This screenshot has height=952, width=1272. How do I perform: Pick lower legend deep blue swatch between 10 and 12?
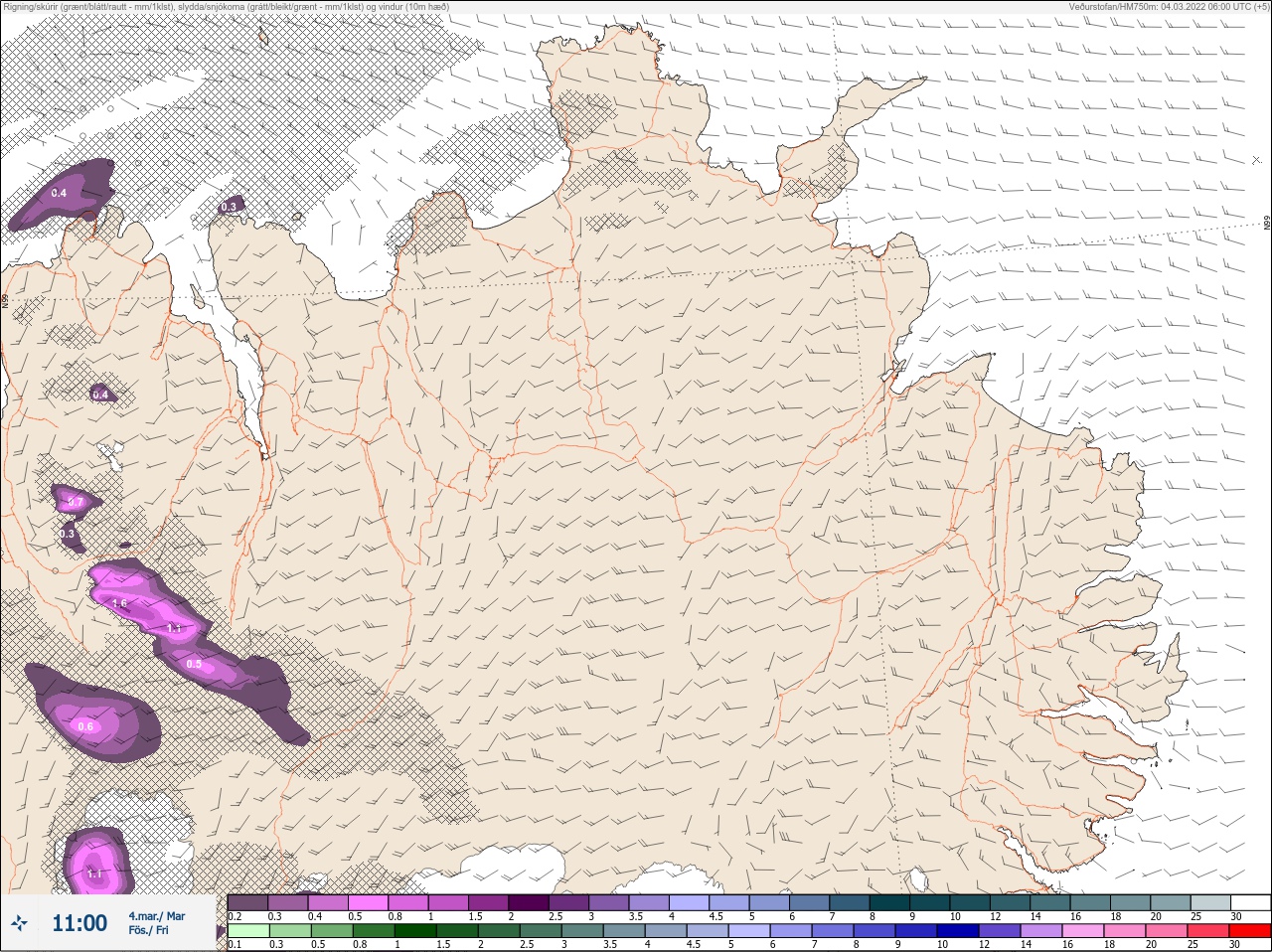tap(958, 930)
